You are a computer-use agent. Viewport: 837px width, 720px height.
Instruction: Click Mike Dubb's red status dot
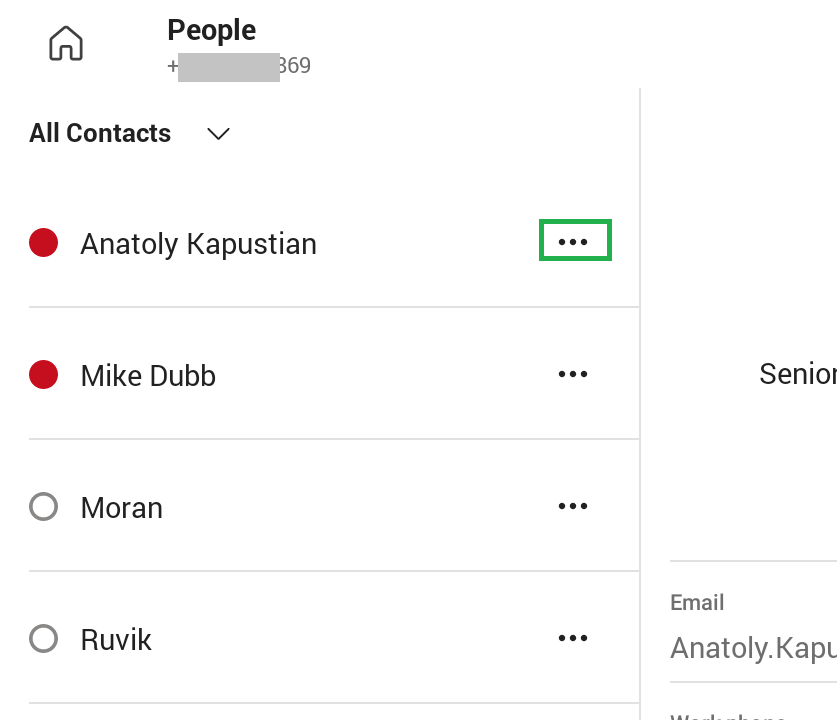43,374
